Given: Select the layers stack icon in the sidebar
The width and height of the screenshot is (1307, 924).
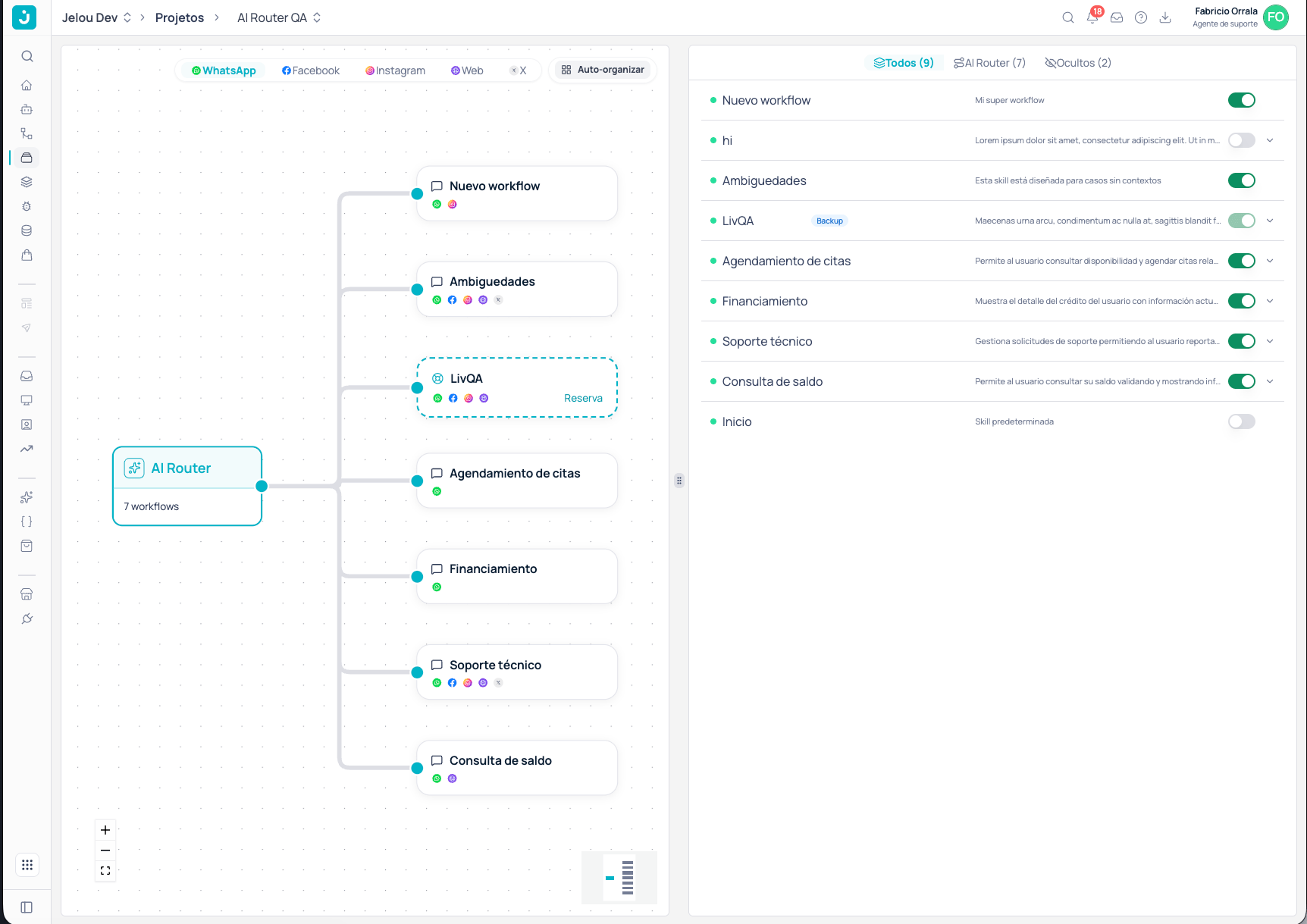Looking at the screenshot, I should [27, 182].
